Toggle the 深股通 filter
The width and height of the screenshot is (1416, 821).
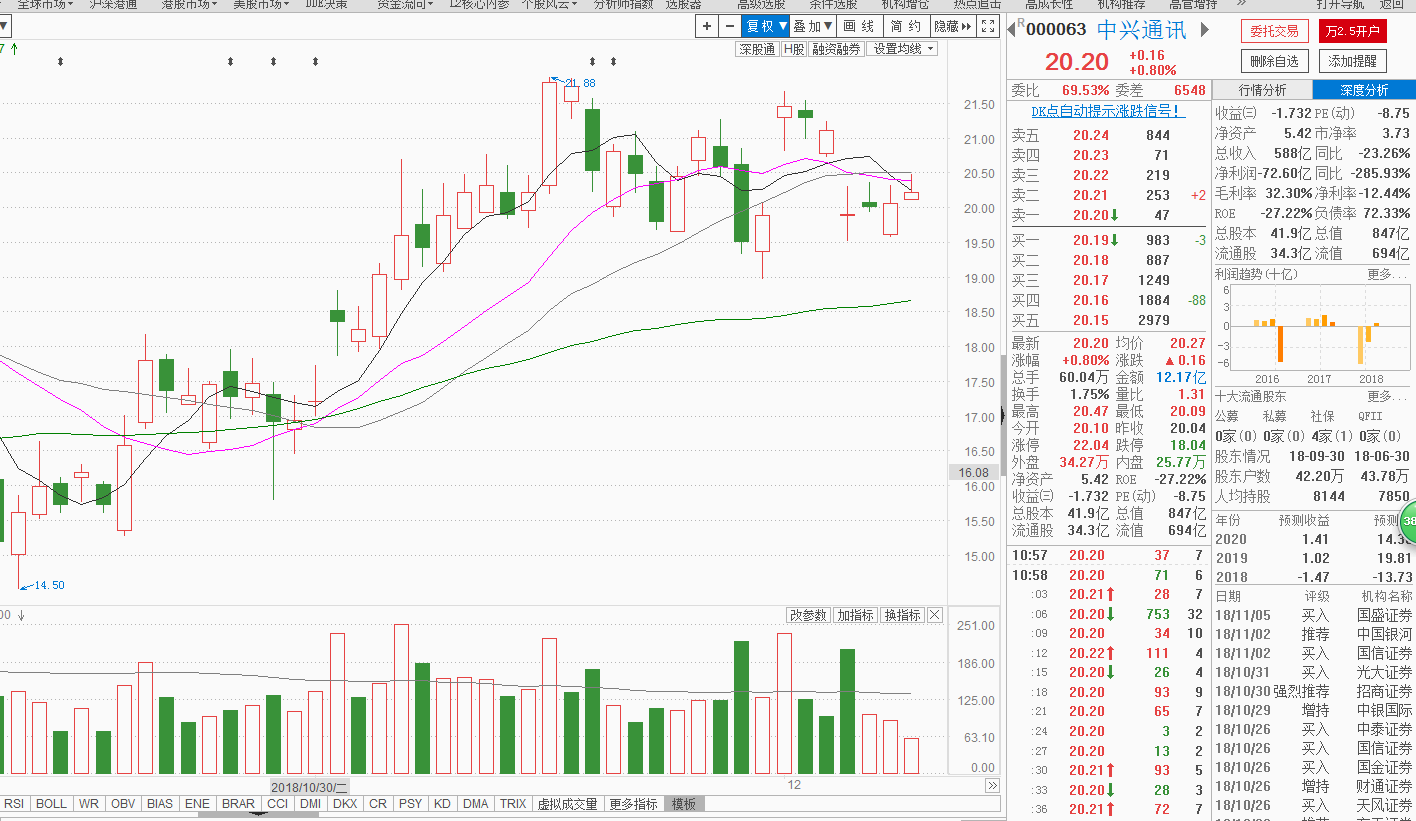(x=757, y=49)
